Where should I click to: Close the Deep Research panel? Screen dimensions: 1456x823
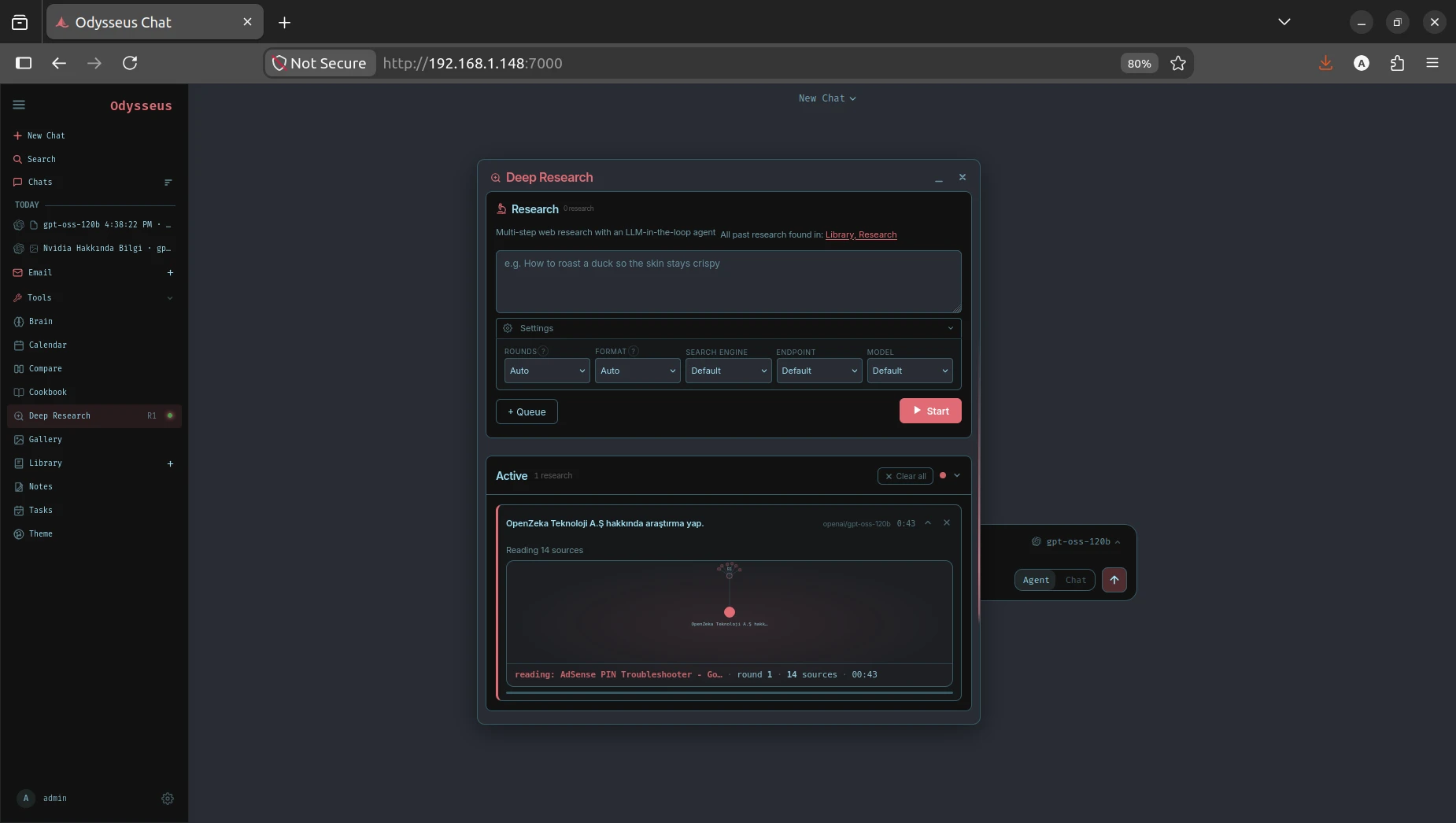[x=963, y=177]
